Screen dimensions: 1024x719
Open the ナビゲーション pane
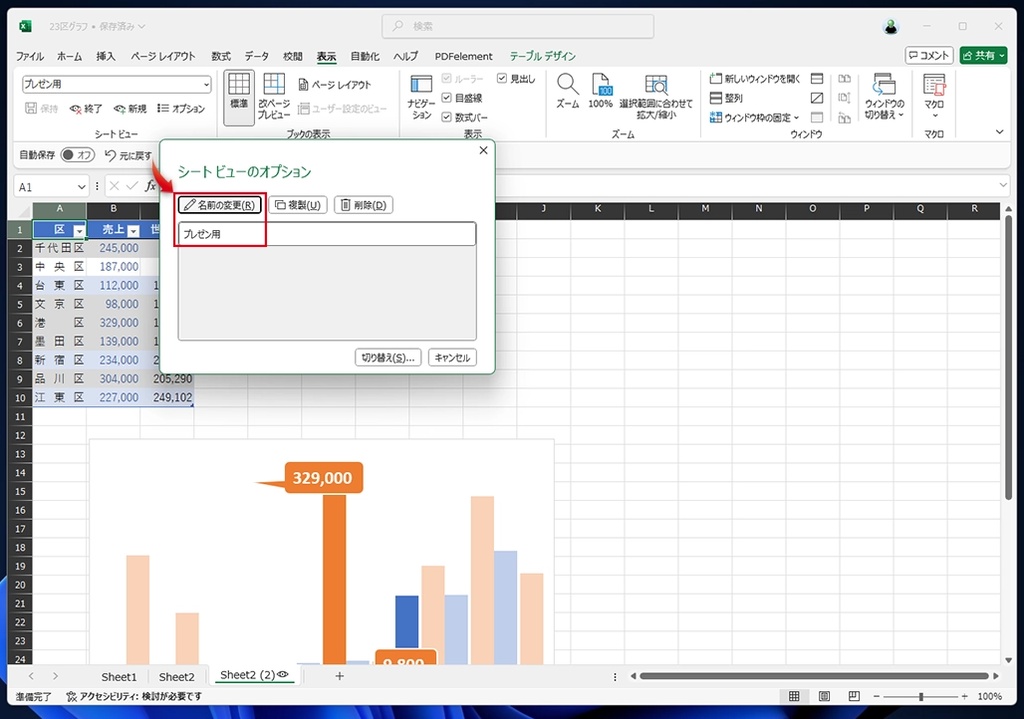[421, 97]
